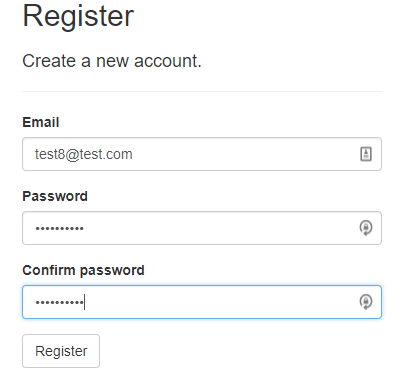
Task: Click the Password field label
Action: click(x=55, y=196)
